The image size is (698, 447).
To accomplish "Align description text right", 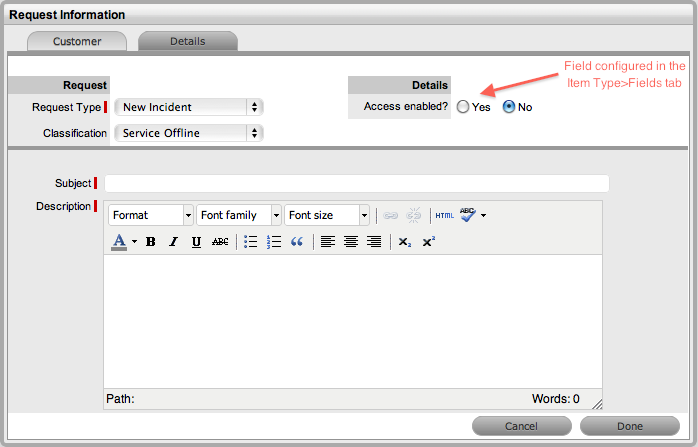I will (x=374, y=242).
